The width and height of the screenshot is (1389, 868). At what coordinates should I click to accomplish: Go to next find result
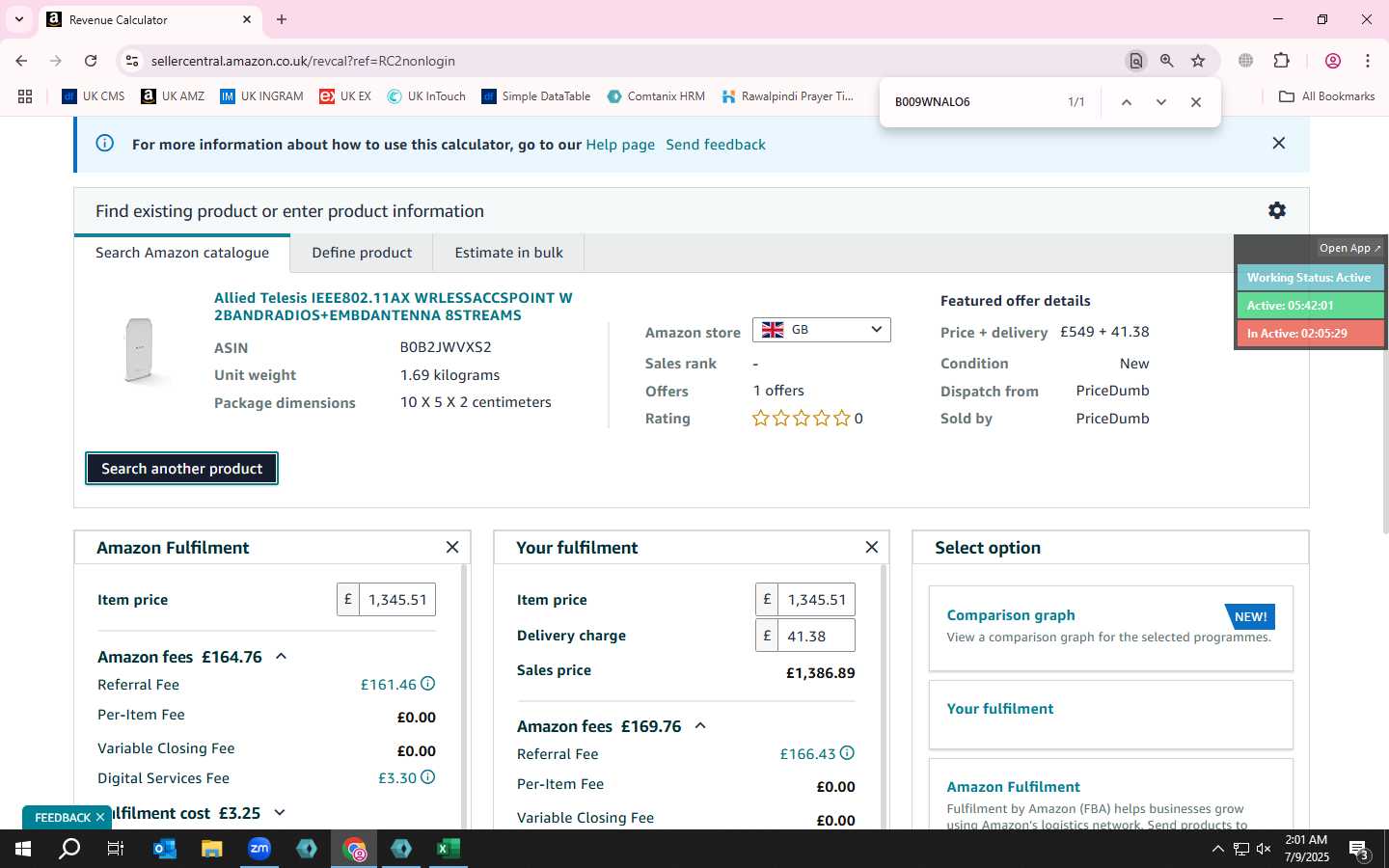(x=1161, y=102)
